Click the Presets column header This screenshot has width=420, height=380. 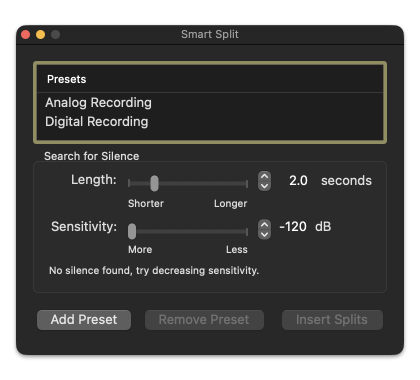pos(210,79)
